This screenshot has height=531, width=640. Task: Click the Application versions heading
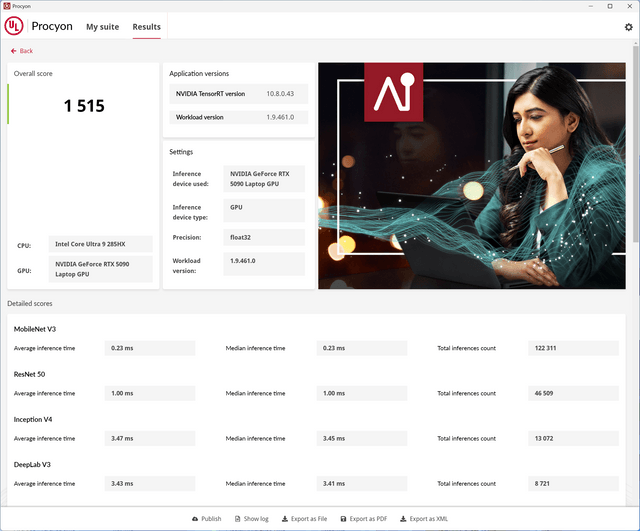[x=199, y=73]
